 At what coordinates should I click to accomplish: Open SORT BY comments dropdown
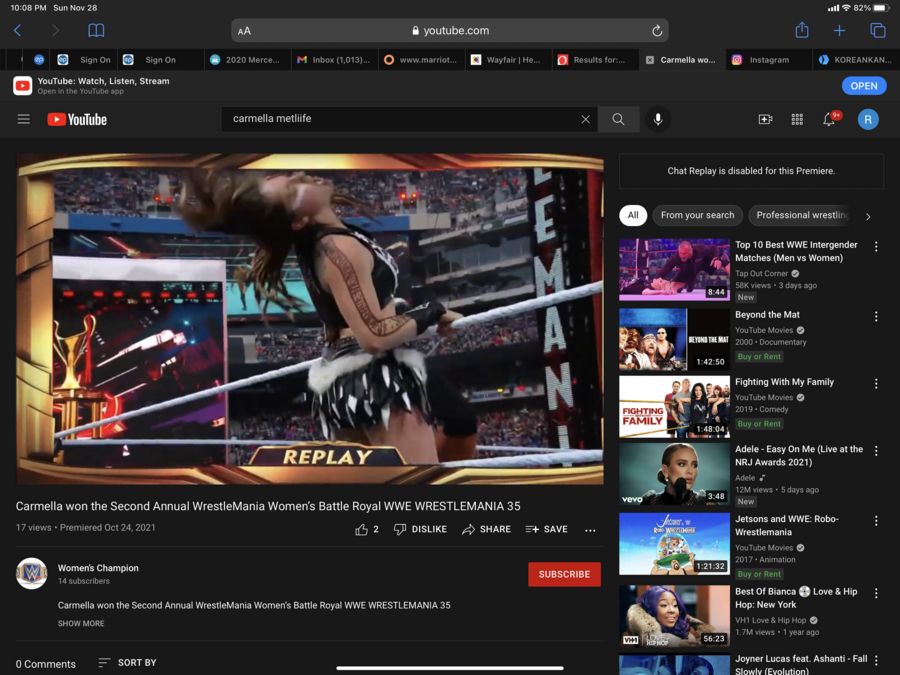pyautogui.click(x=127, y=663)
